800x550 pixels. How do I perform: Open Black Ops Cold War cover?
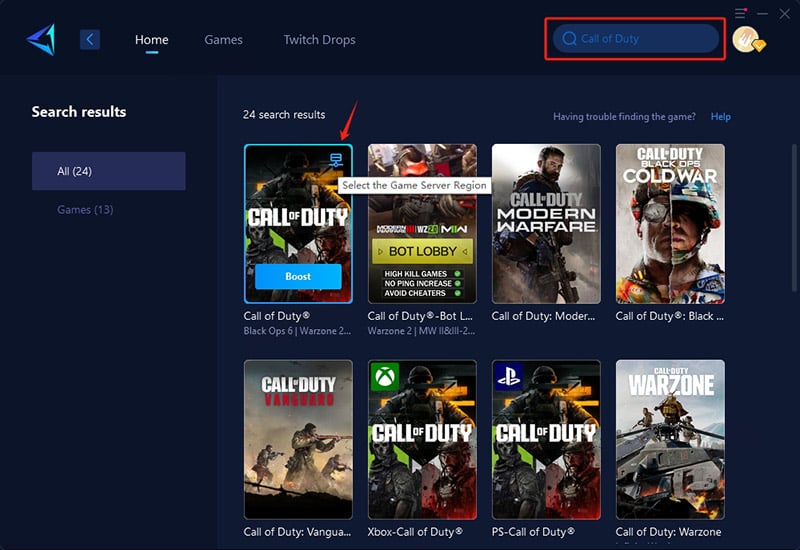tap(670, 223)
